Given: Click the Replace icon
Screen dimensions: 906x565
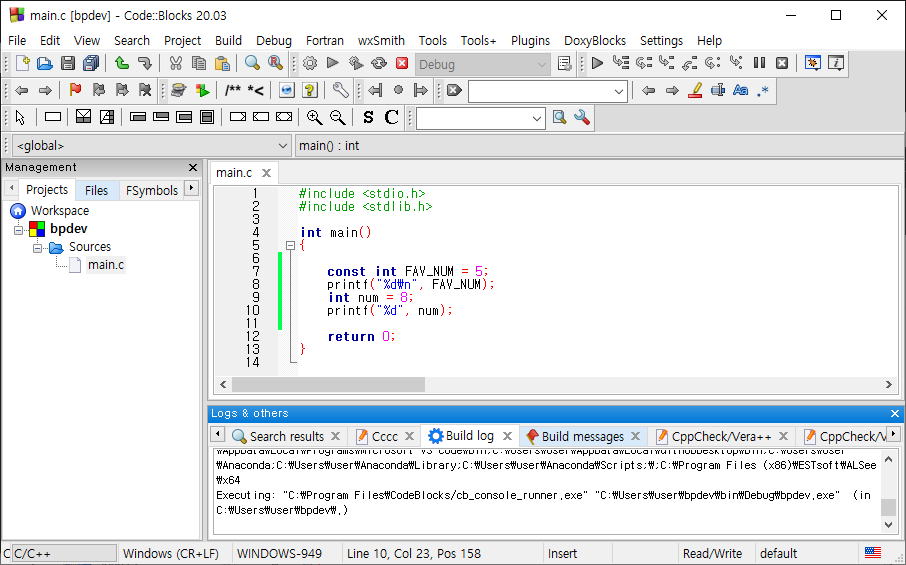Looking at the screenshot, I should [276, 63].
